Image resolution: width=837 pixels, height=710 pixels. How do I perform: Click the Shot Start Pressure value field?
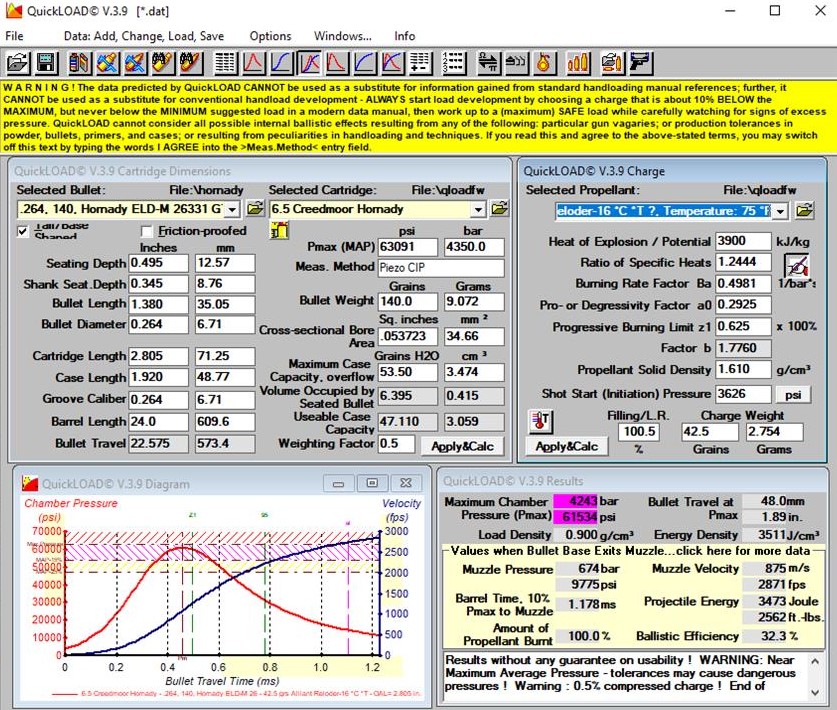point(743,395)
